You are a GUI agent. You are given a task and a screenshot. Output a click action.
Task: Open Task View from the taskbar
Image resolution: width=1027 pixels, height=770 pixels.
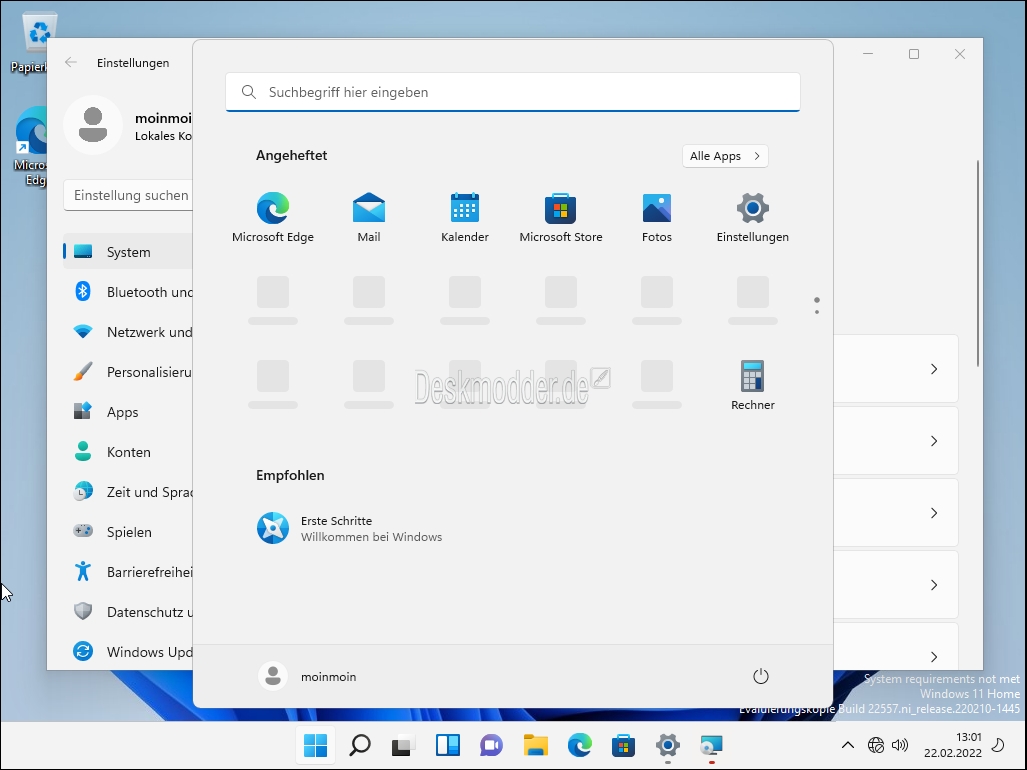(403, 745)
